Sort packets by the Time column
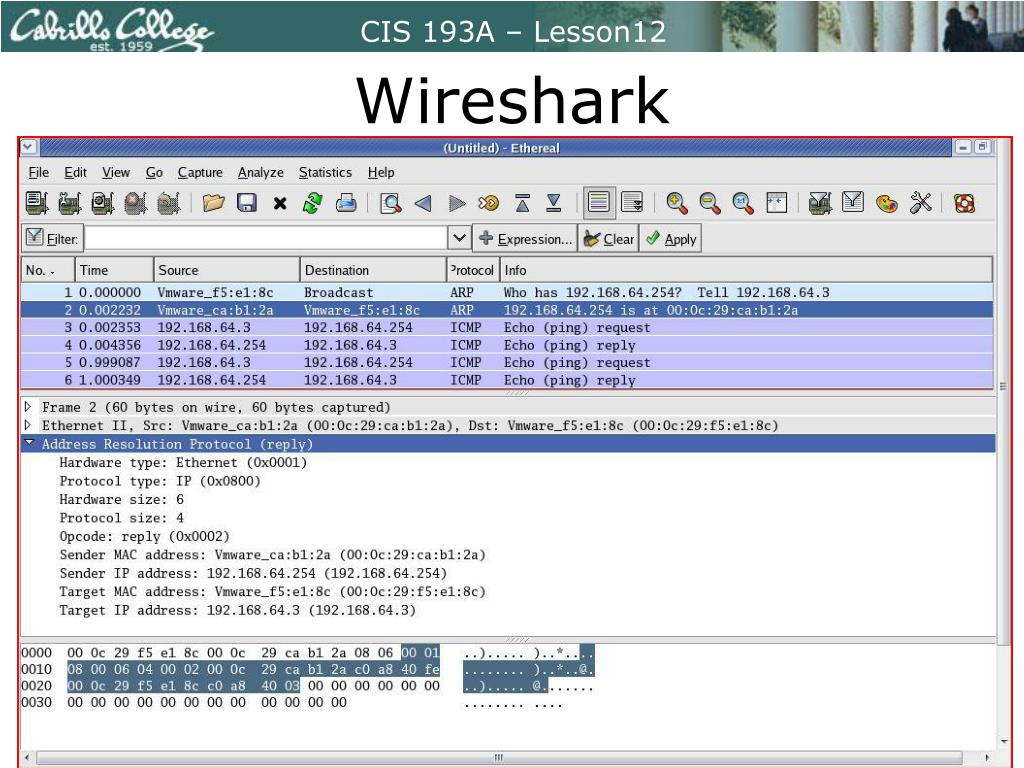 (x=114, y=270)
